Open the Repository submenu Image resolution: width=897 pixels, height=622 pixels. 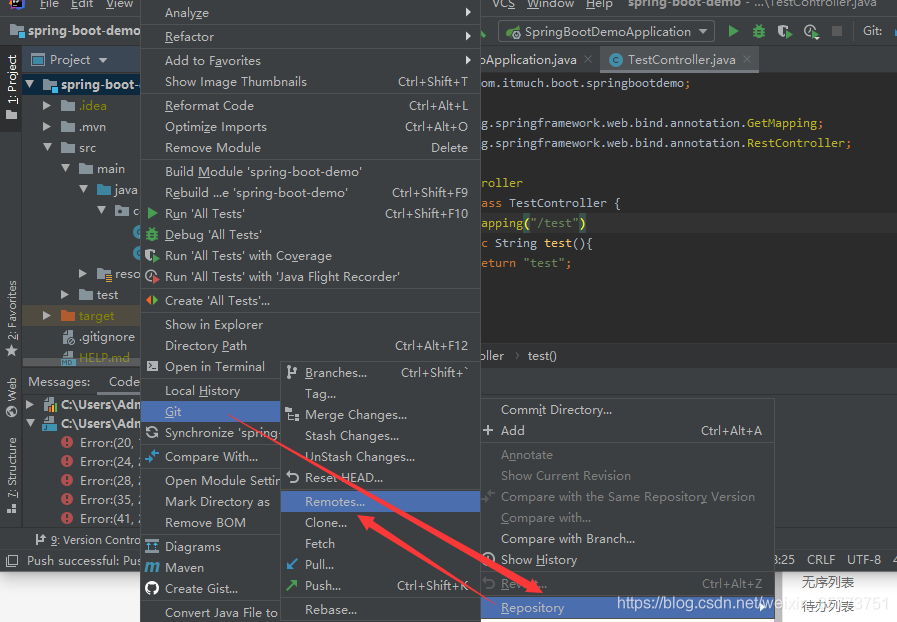point(628,608)
